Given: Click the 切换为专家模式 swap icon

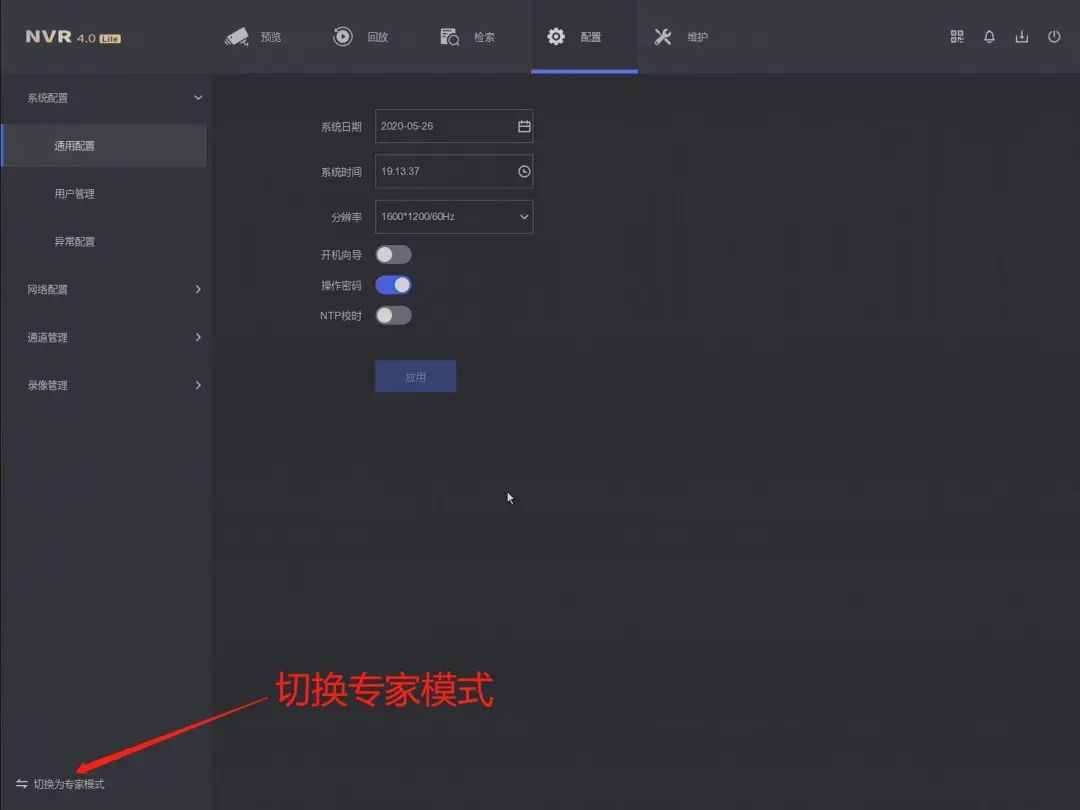Looking at the screenshot, I should (x=22, y=784).
